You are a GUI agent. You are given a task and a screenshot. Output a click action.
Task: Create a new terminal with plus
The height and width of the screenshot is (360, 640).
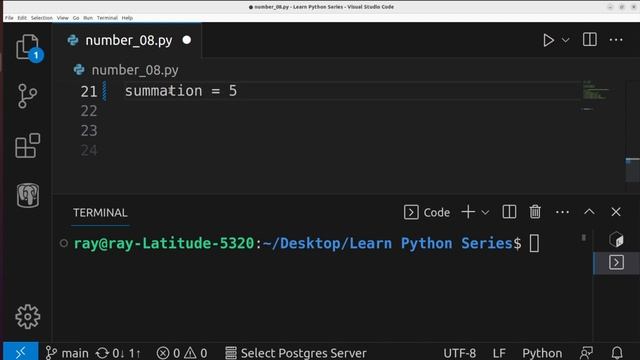pyautogui.click(x=468, y=212)
